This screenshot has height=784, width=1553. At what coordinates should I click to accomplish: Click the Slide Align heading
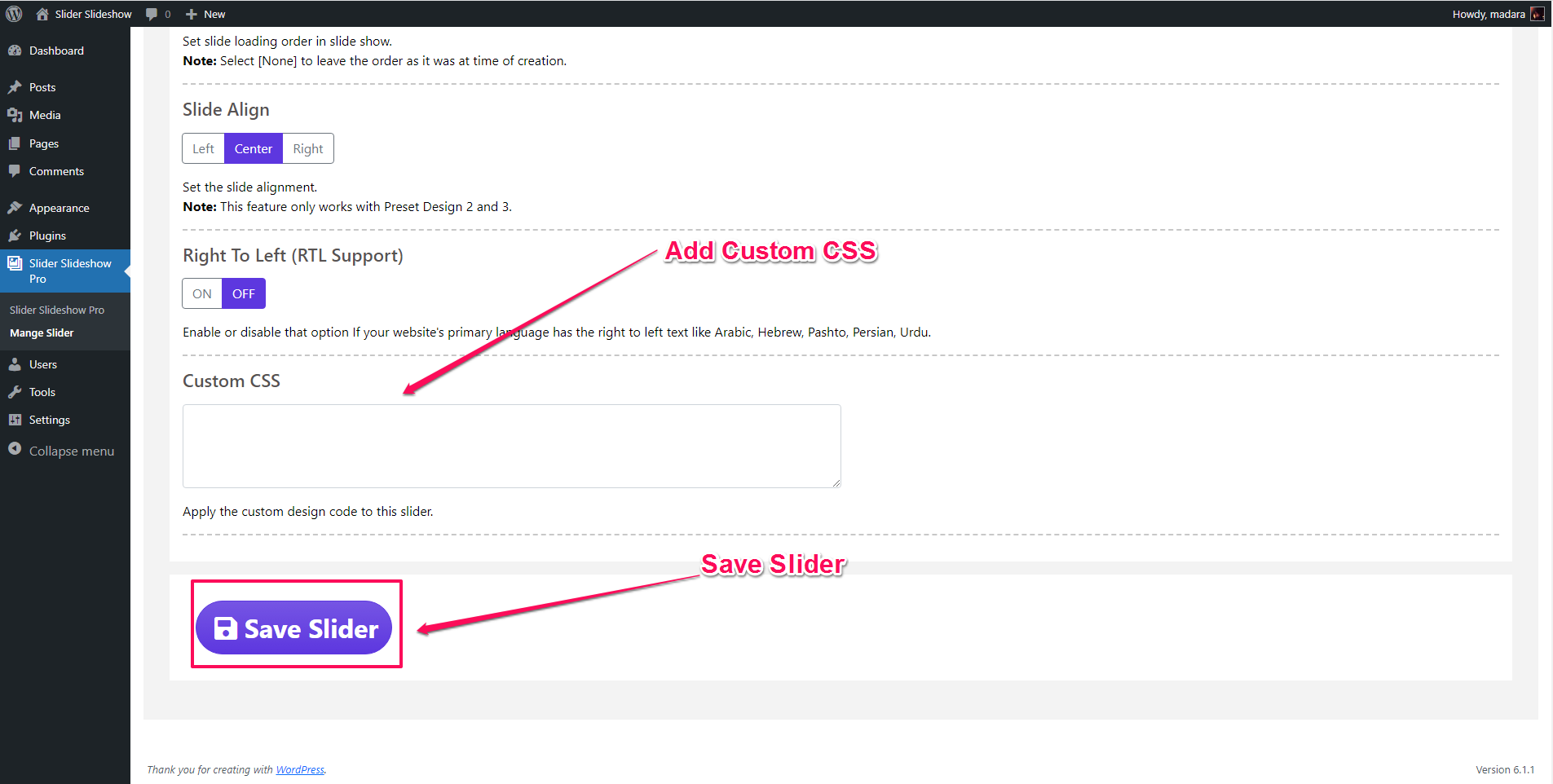pyautogui.click(x=226, y=109)
